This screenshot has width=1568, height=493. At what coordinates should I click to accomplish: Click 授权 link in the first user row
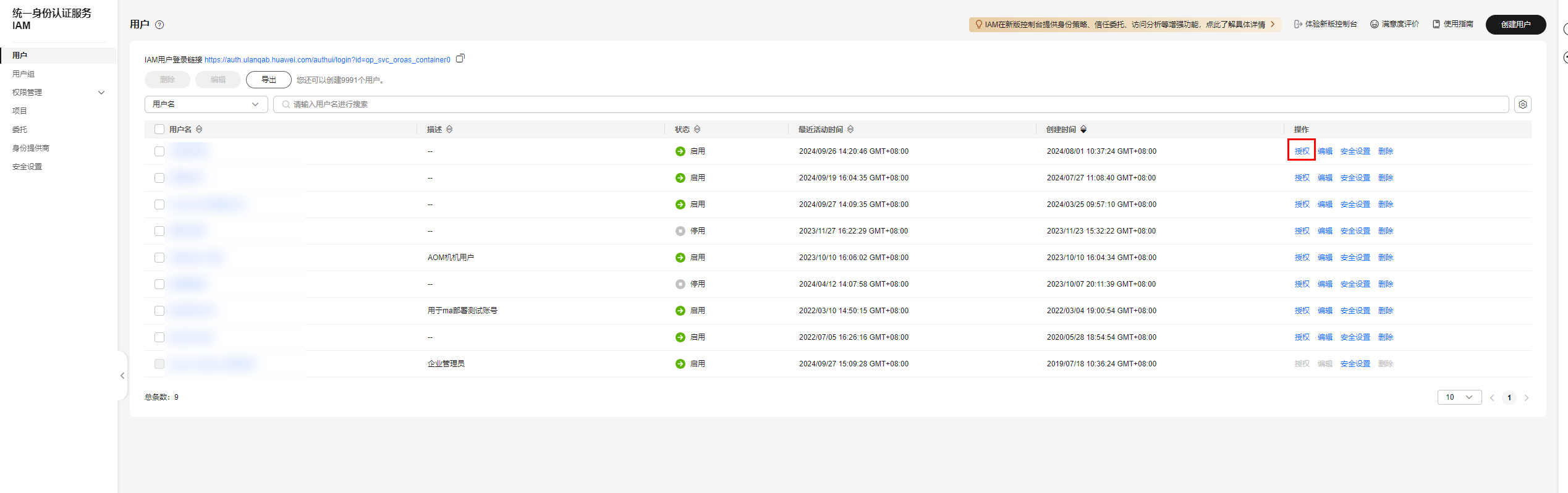[x=1302, y=151]
